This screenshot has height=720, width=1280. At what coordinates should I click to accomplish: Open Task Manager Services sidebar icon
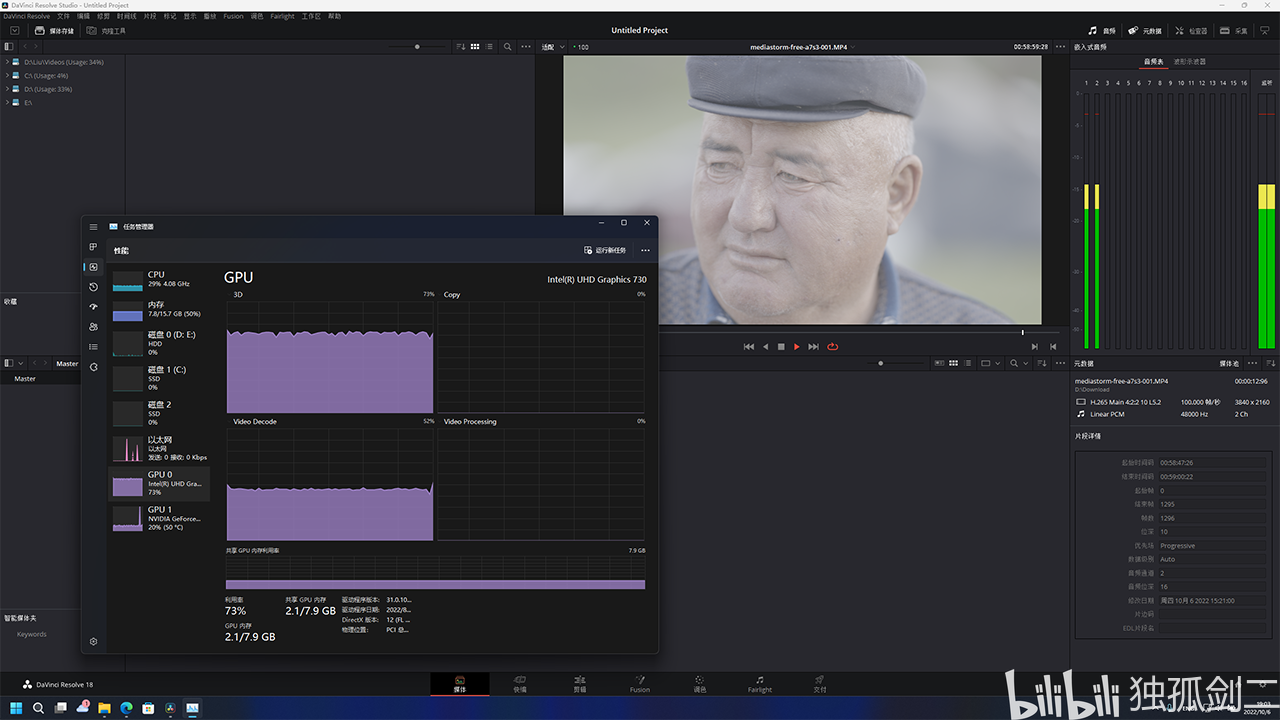pos(93,367)
